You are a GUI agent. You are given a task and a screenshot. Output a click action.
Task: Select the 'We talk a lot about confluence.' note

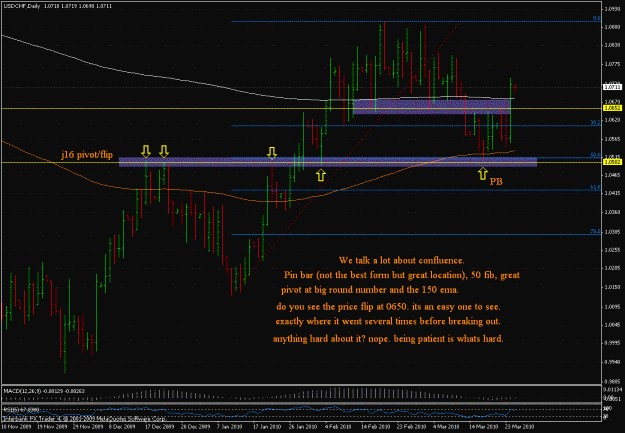point(401,260)
